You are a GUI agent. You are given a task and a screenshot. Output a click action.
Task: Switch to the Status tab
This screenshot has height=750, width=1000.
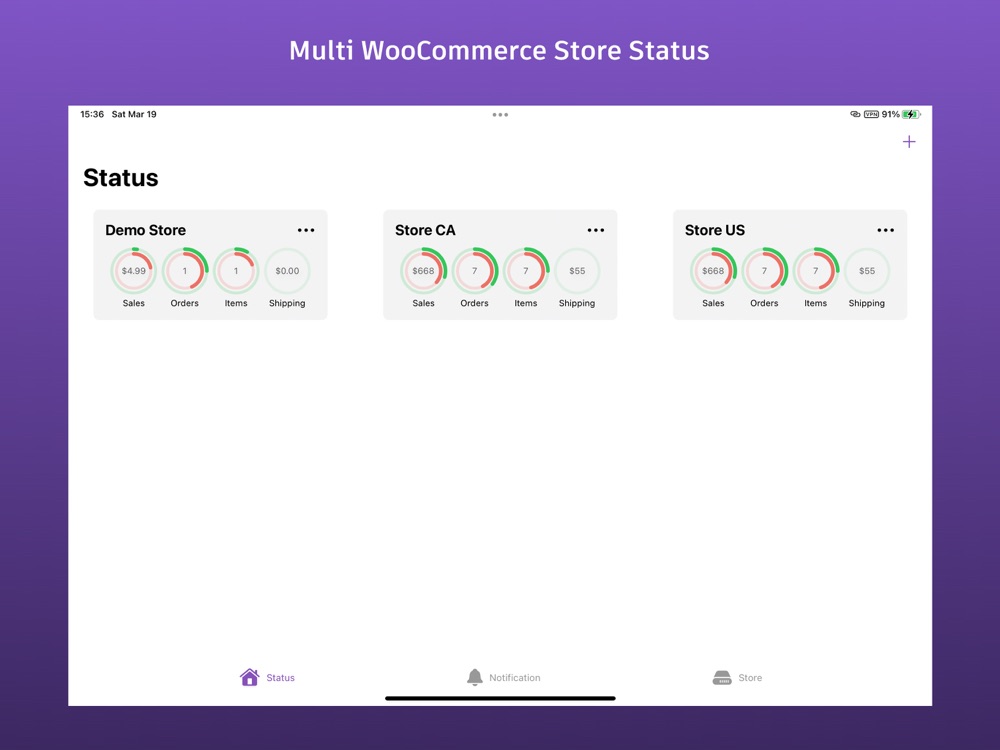click(267, 677)
